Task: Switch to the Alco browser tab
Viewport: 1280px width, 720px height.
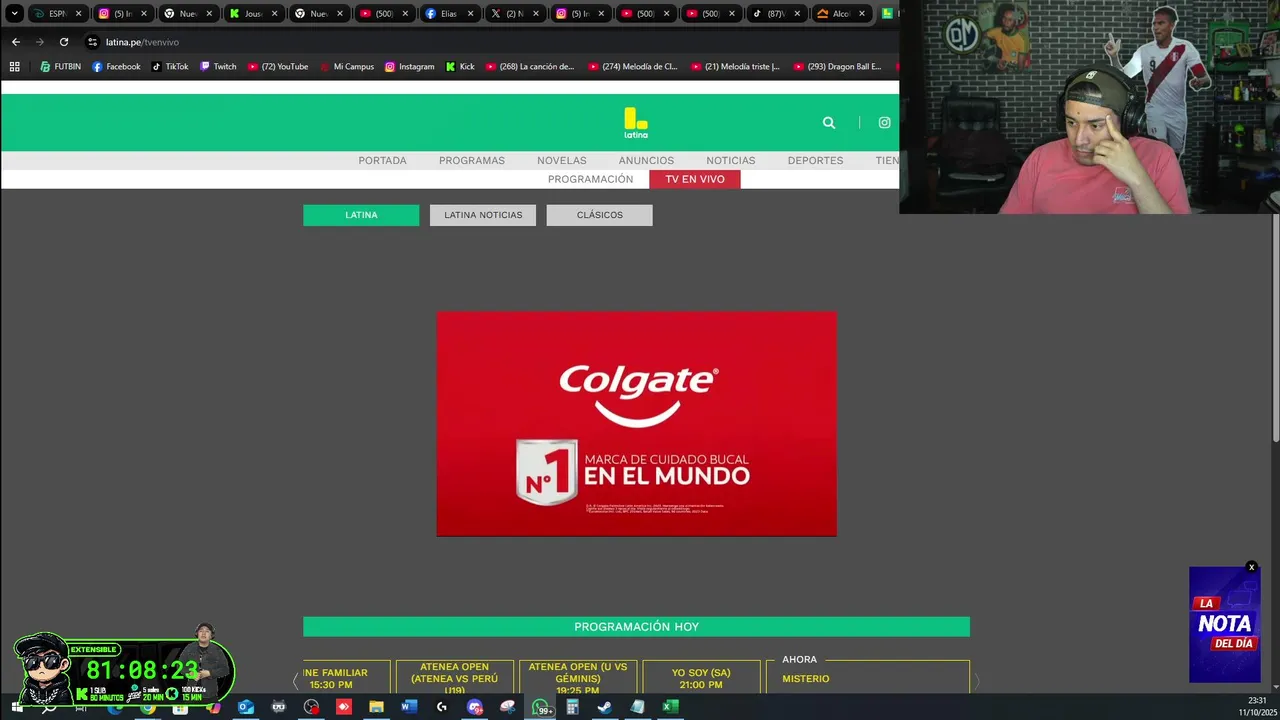Action: pos(841,14)
